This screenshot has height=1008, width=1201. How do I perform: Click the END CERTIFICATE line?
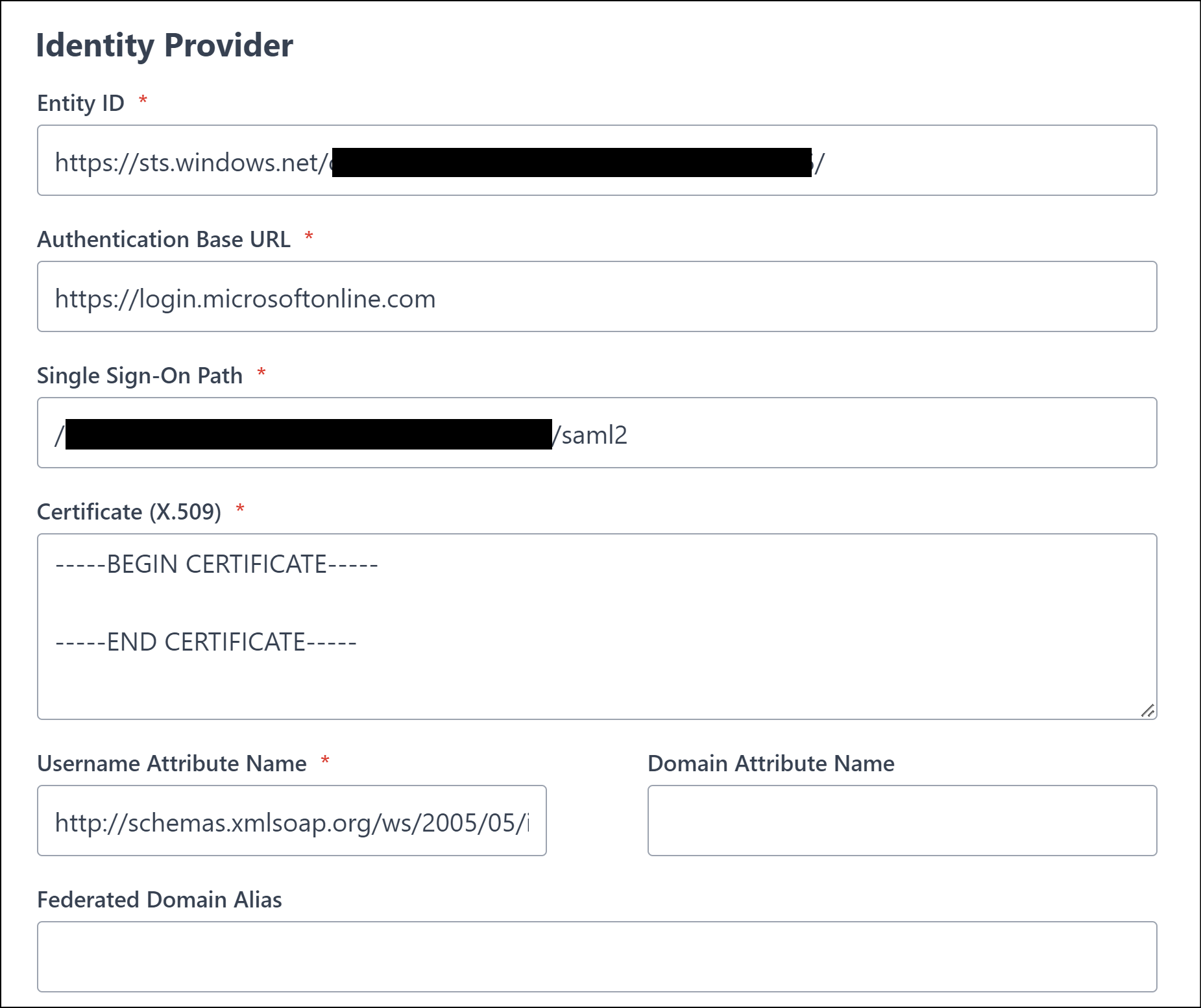tap(206, 642)
